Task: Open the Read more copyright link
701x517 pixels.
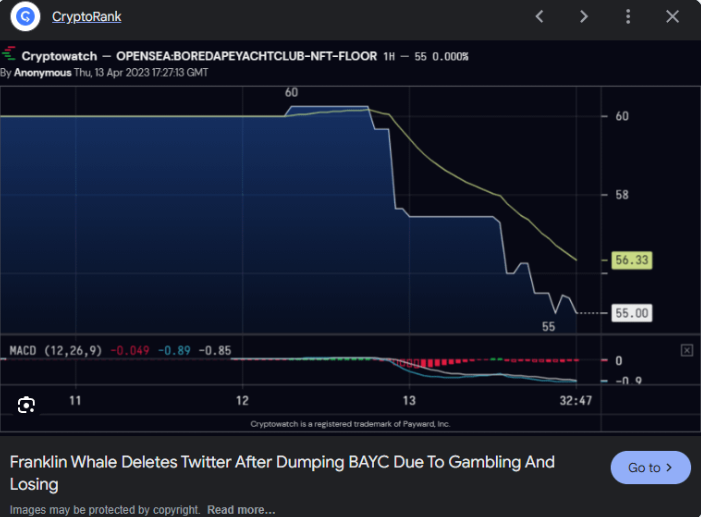Action: click(x=241, y=510)
